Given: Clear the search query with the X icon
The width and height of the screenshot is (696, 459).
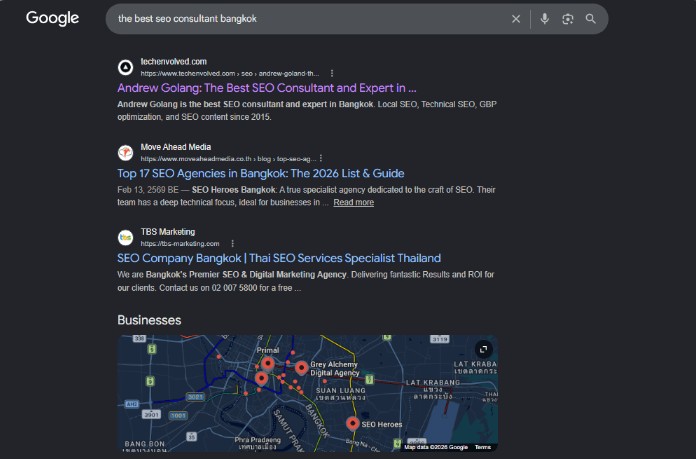Looking at the screenshot, I should (516, 19).
